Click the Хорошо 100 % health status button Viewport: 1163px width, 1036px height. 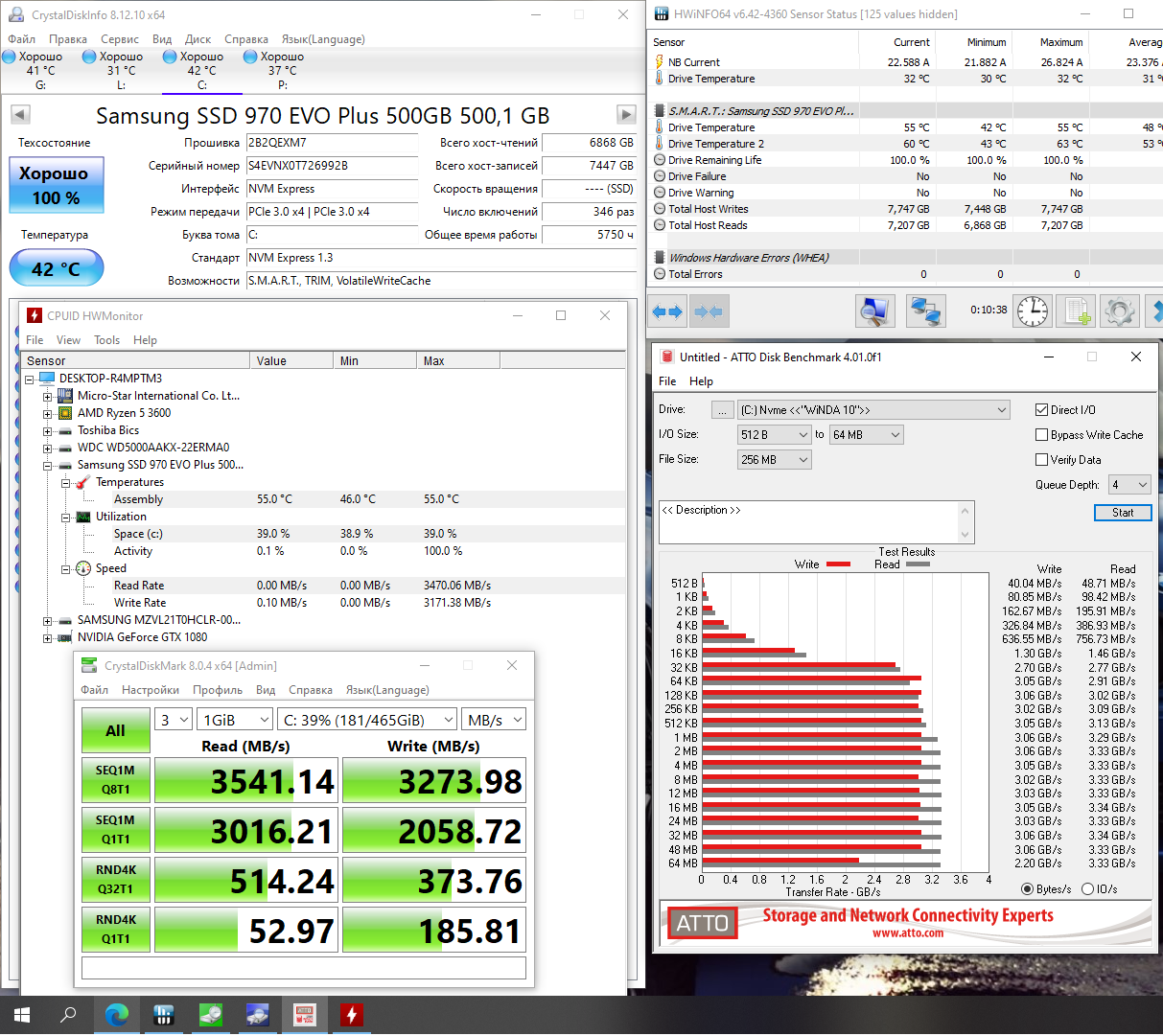coord(57,185)
